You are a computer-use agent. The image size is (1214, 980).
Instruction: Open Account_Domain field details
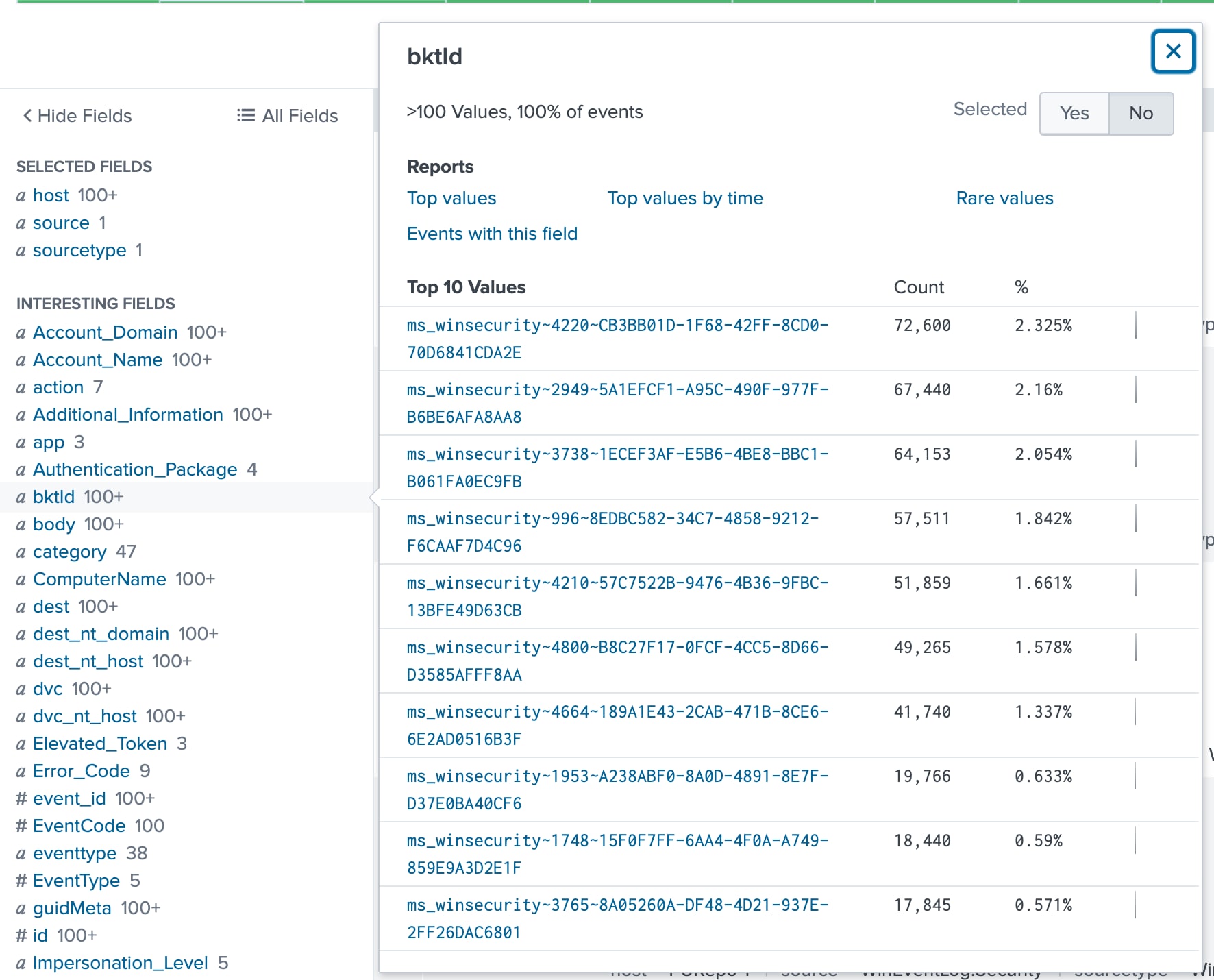point(106,332)
